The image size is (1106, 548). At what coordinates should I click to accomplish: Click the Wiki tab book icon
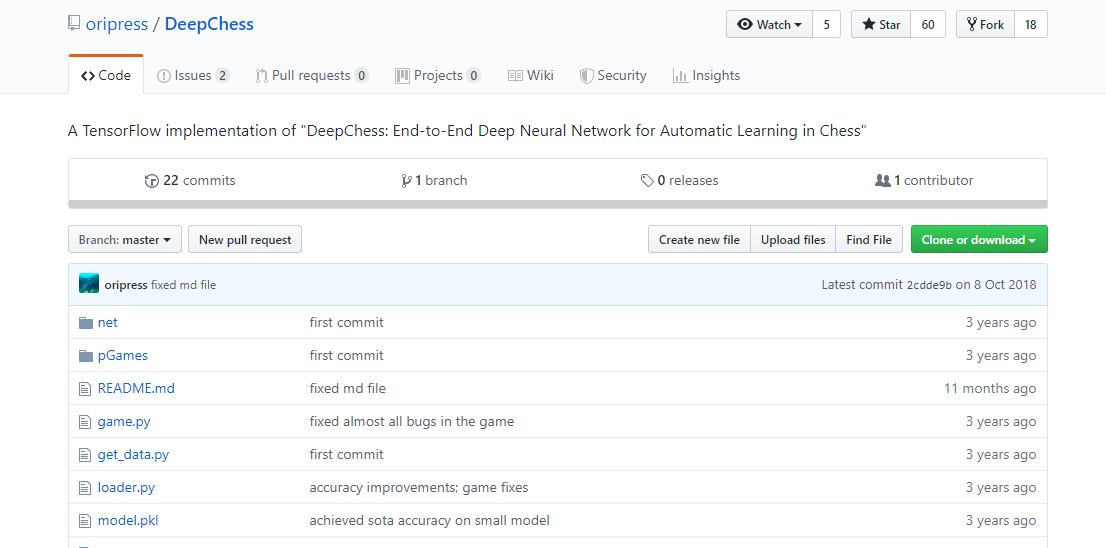click(515, 75)
